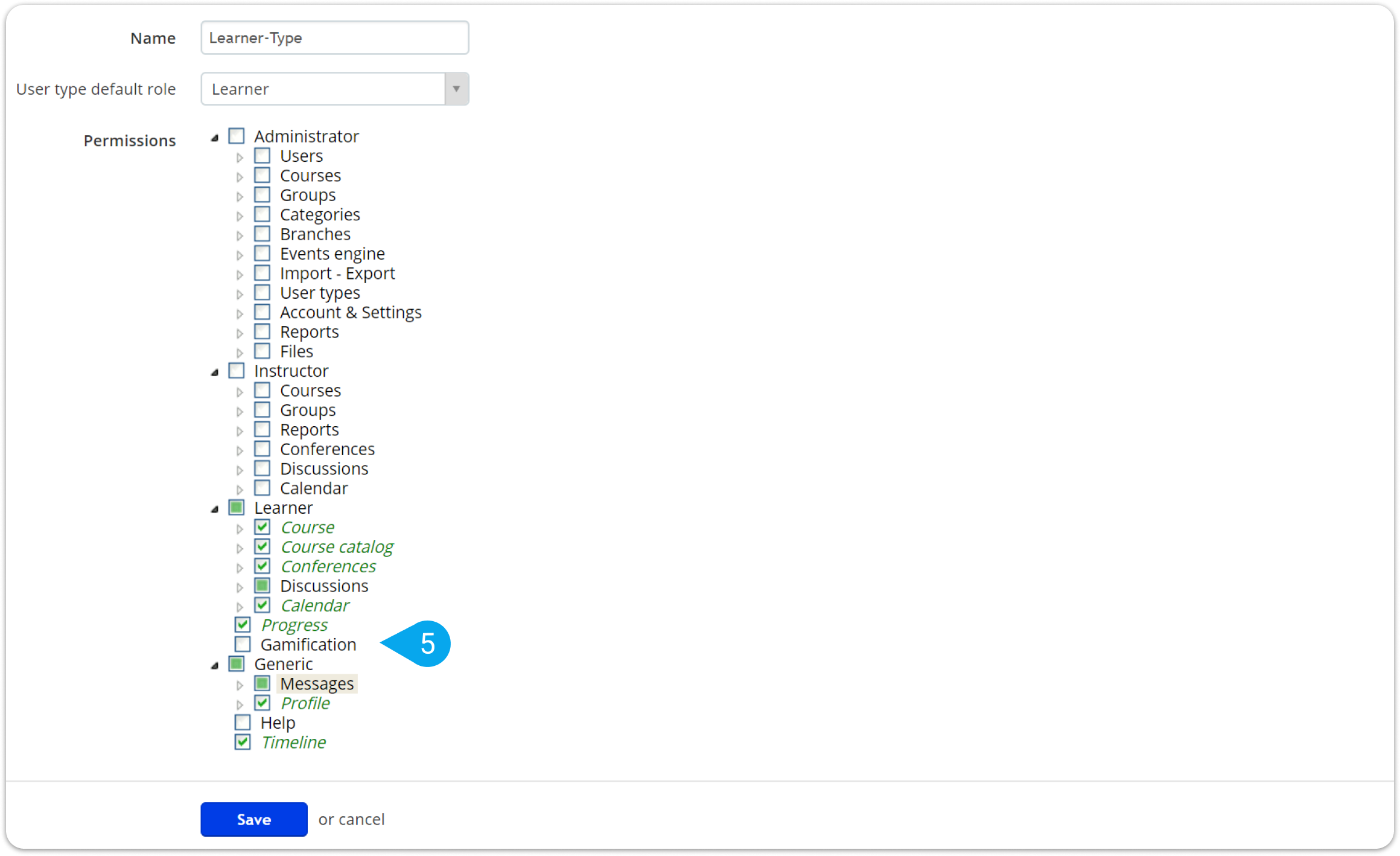Click the Instructor expand arrow icon
1400x856 pixels.
219,371
